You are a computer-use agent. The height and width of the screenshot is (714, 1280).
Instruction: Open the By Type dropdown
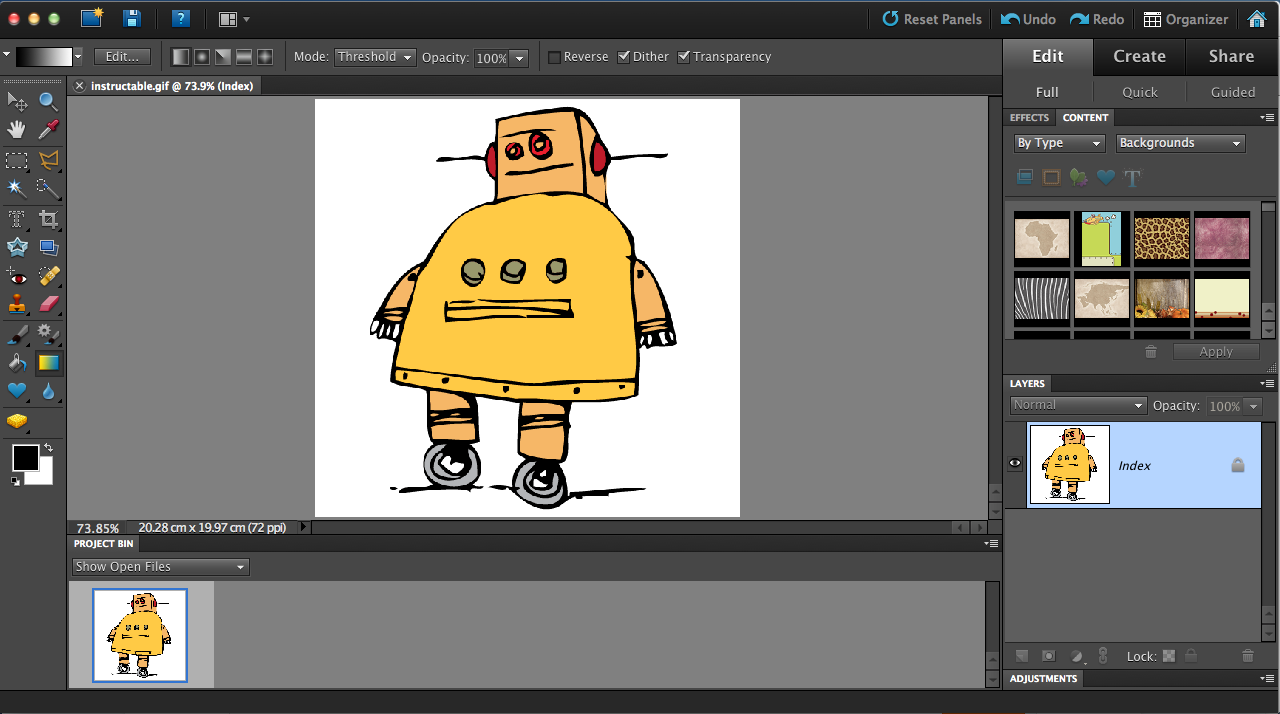[x=1059, y=143]
